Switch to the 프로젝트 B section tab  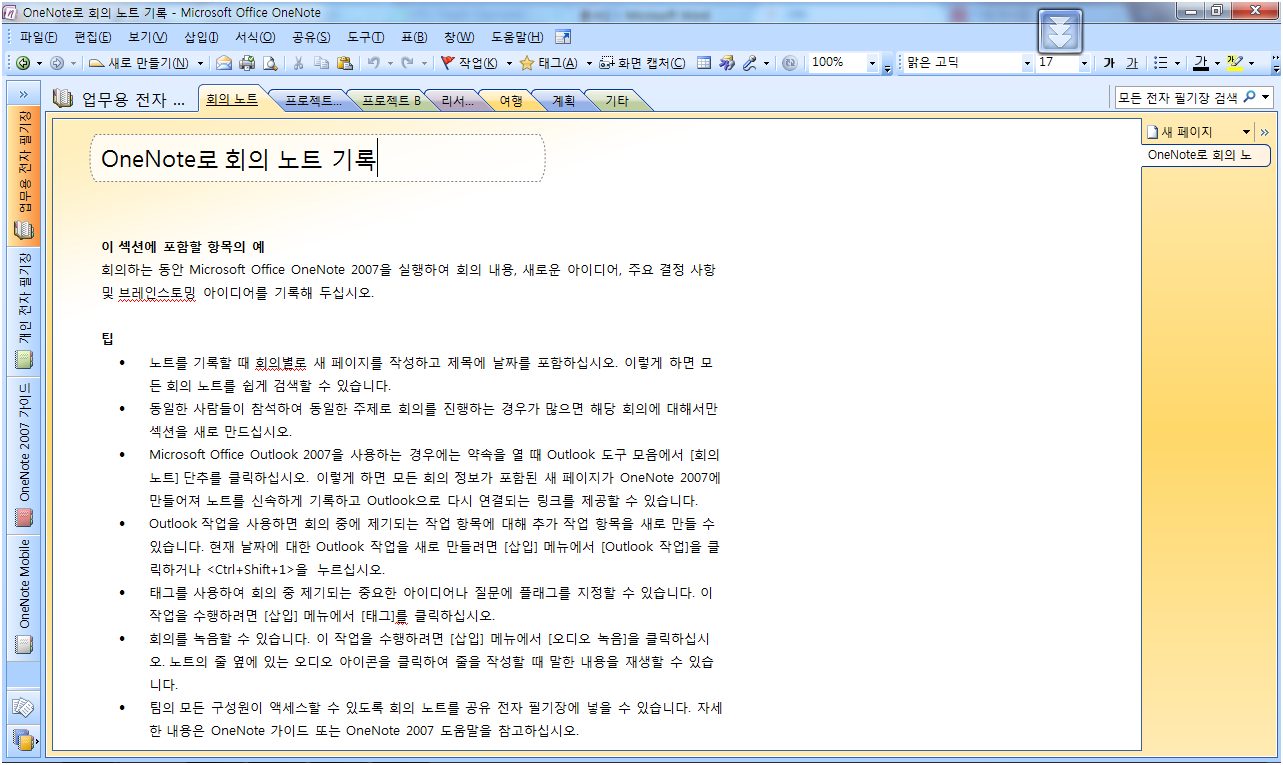point(391,101)
